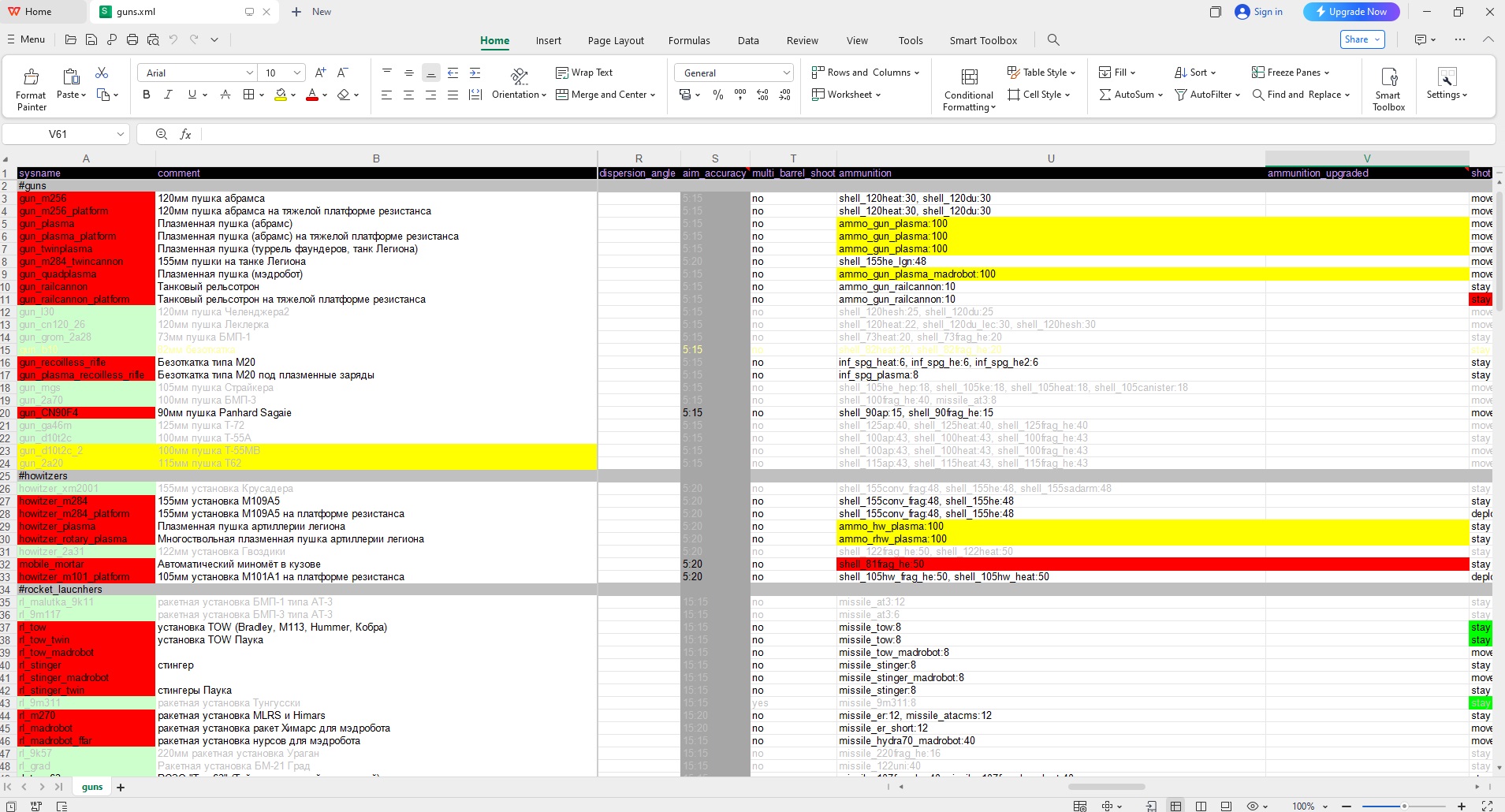Screen dimensions: 1505x812
Task: Expand the Name Box dropdown arrow
Action: pos(120,134)
